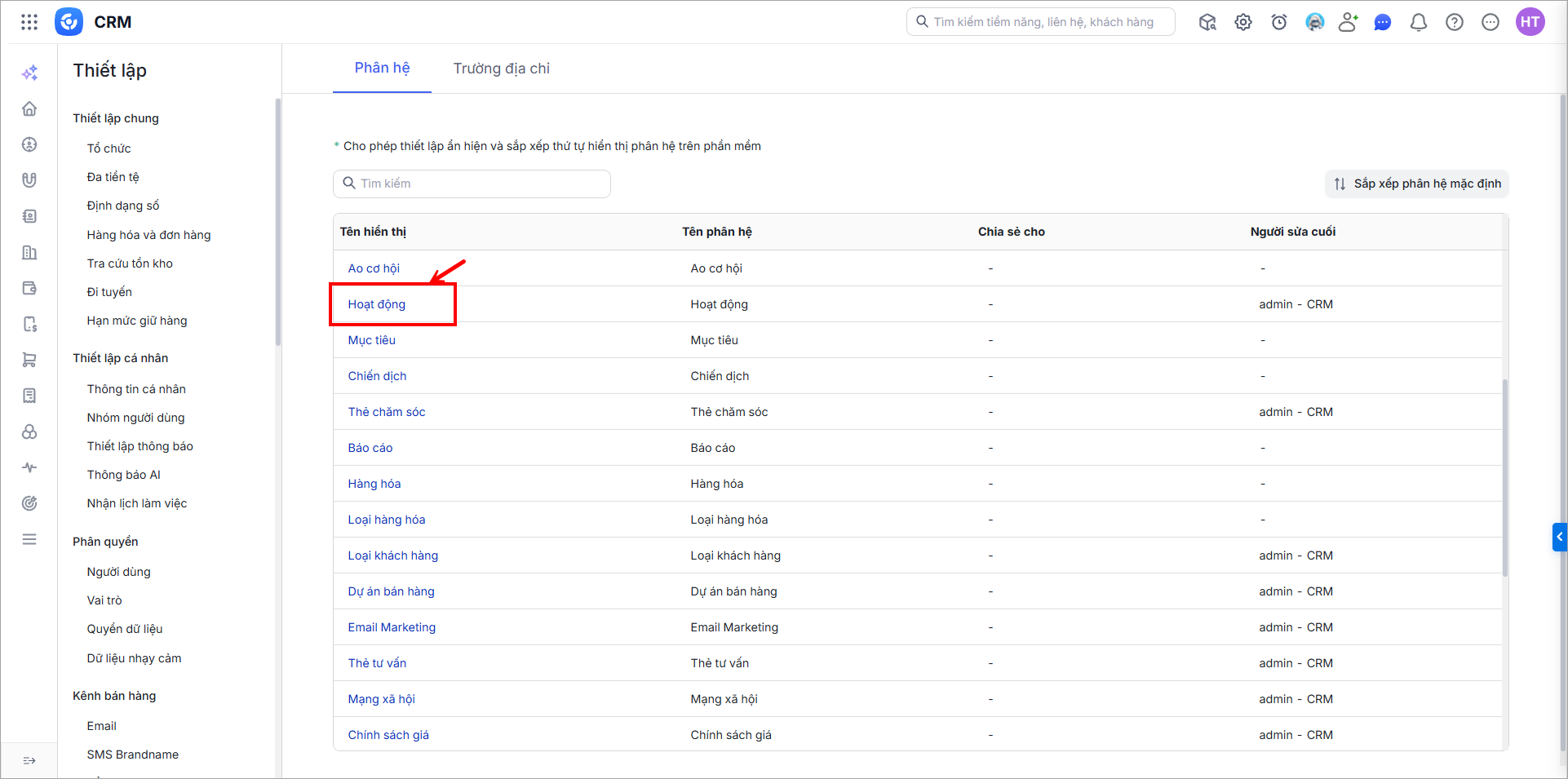Click the device with dollar sidebar icon
Viewport: 1568px width, 779px height.
pyautogui.click(x=29, y=324)
